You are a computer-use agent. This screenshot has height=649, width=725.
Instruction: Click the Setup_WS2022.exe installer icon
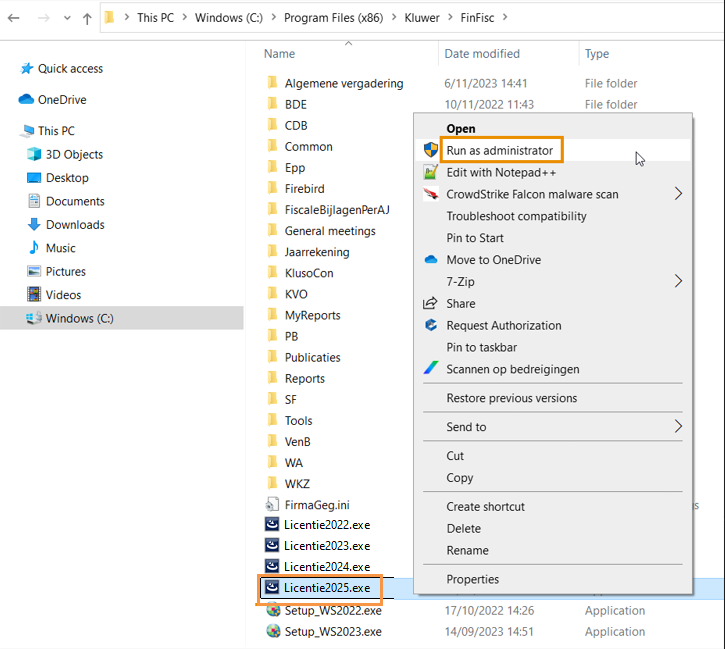[x=272, y=610]
